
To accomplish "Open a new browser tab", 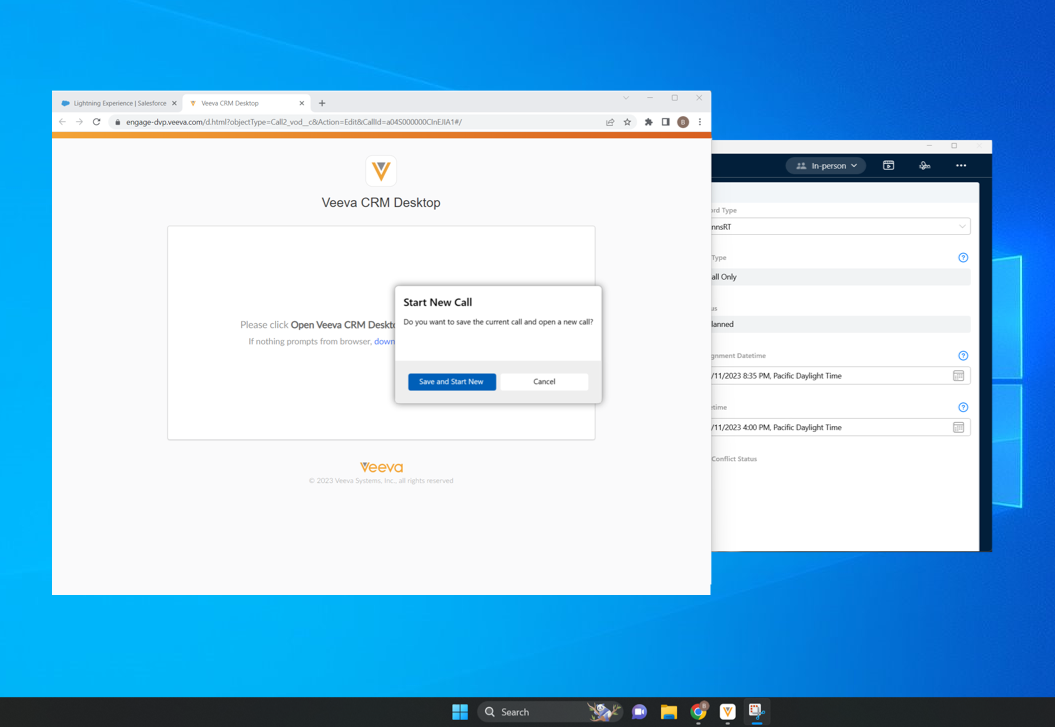I will coord(322,103).
